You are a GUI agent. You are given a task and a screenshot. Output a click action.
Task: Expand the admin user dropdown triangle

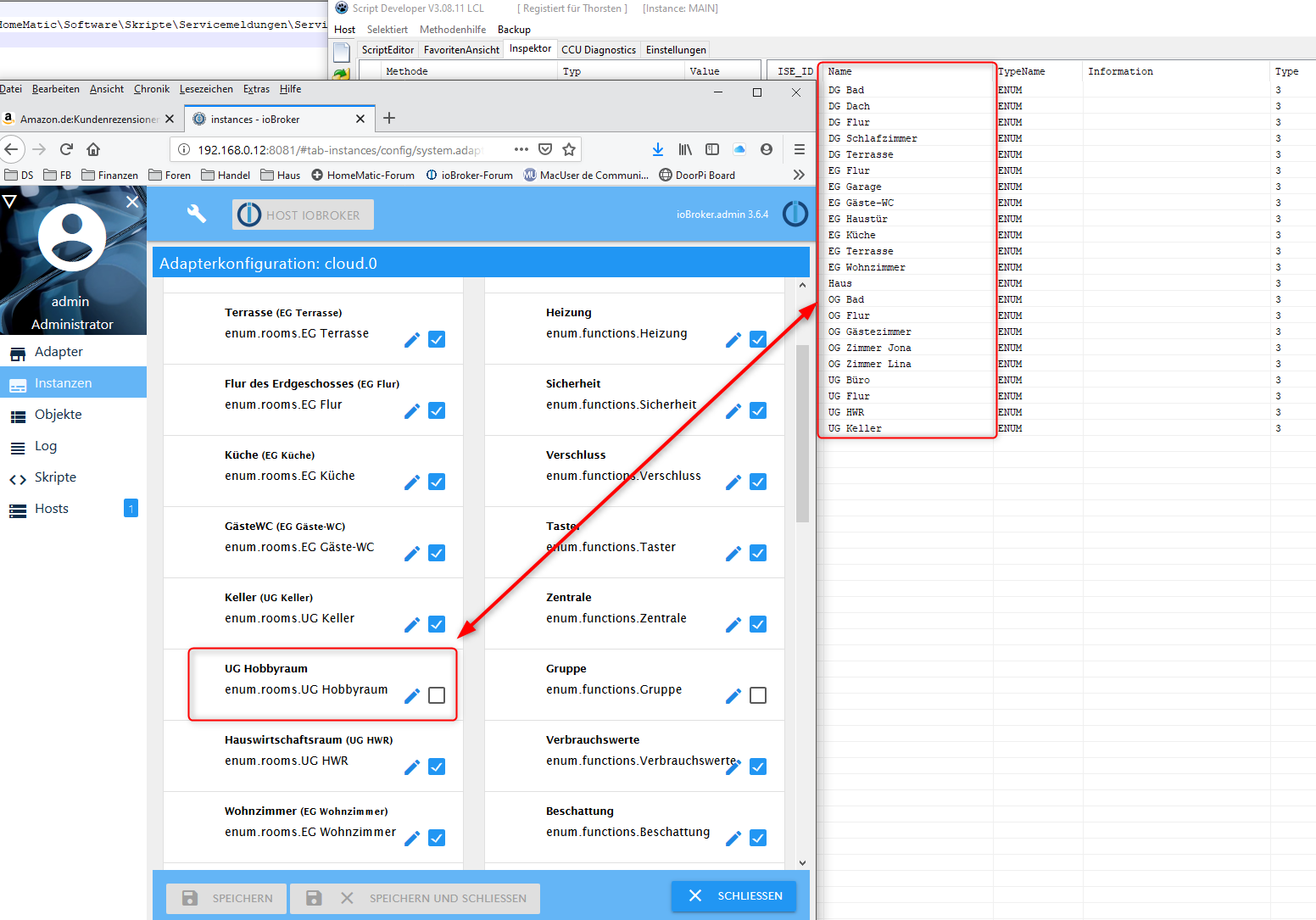tap(9, 201)
